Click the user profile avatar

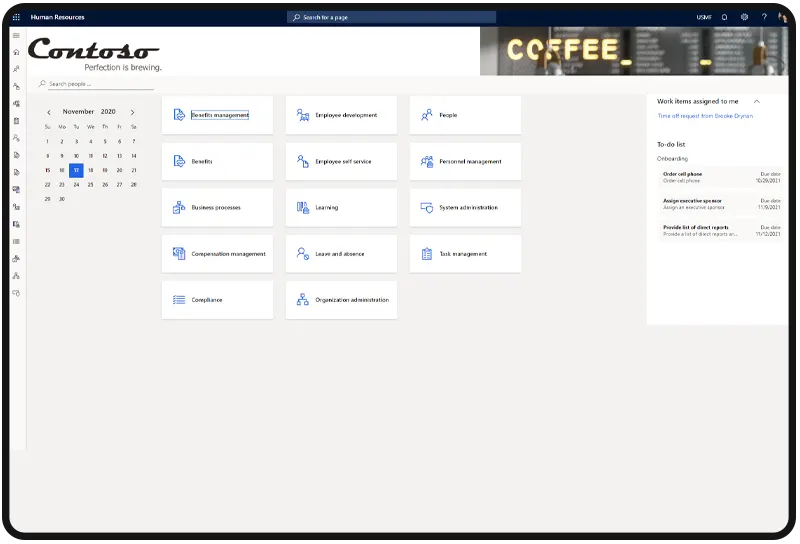coord(783,17)
